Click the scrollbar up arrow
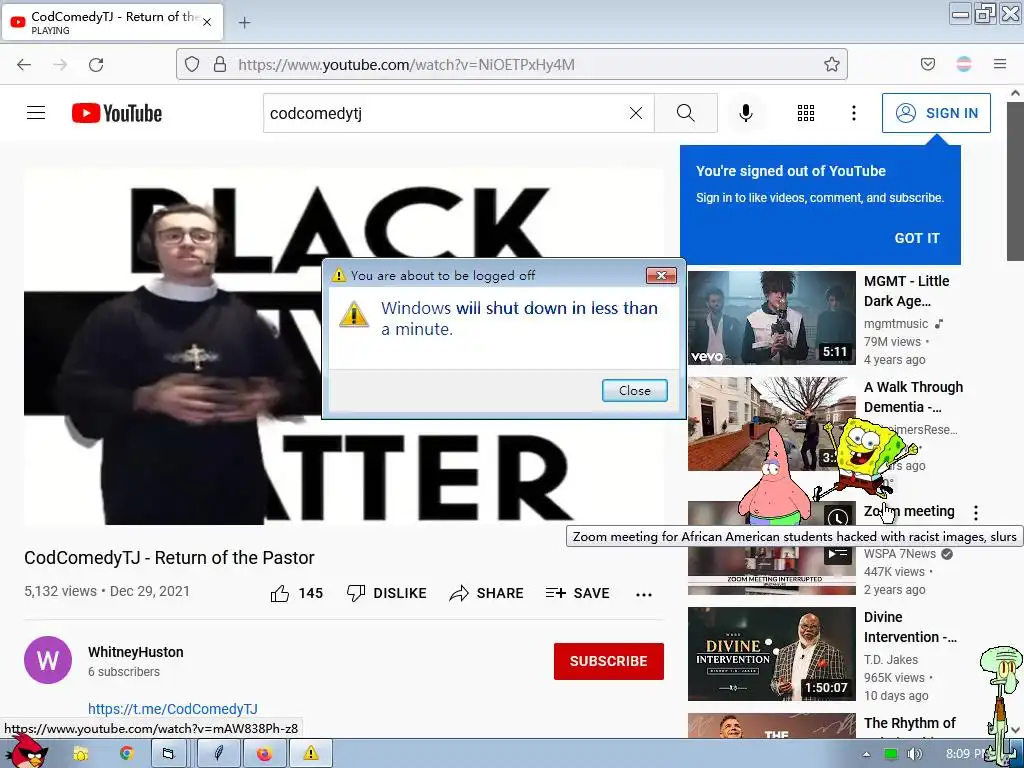1024x768 pixels. tap(1015, 93)
